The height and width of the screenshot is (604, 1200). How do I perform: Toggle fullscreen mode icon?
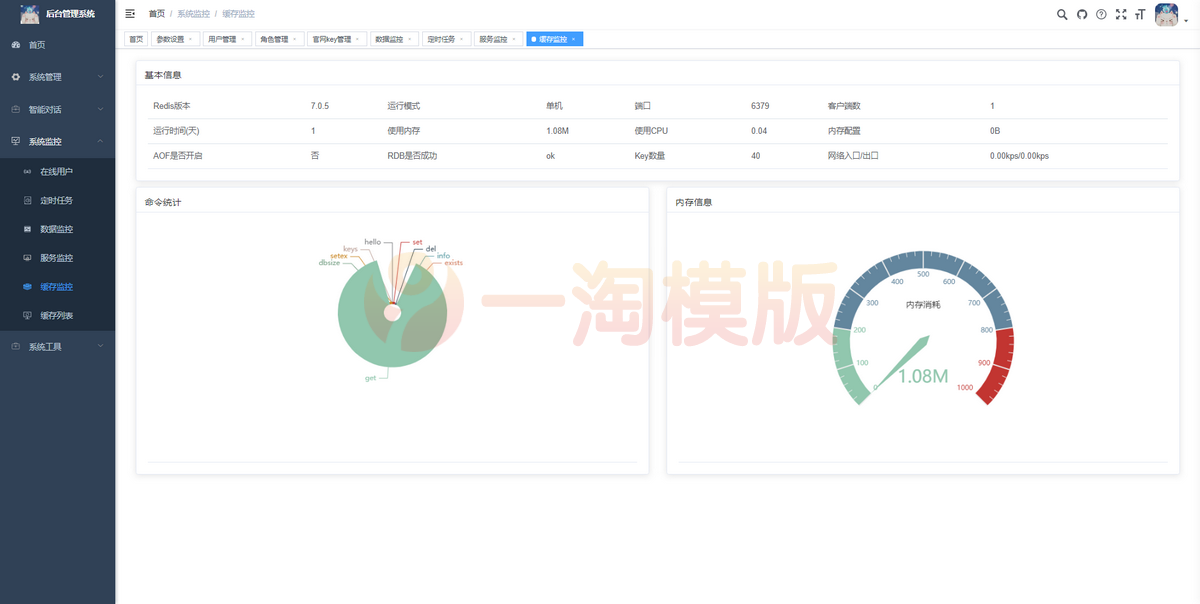click(1121, 14)
